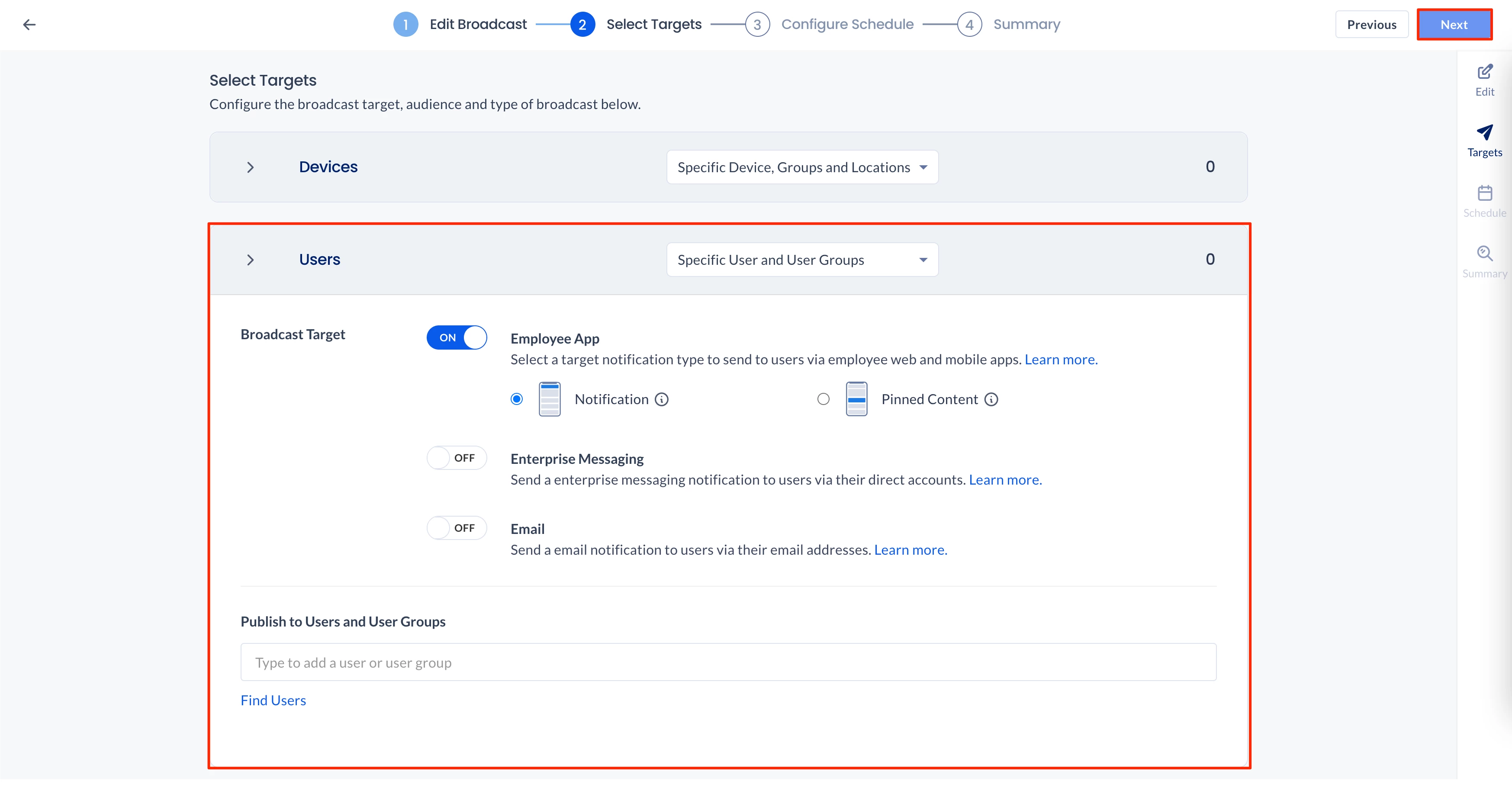Screen dimensions: 1512x797
Task: Click the Pinned Content phone icon
Action: (x=856, y=399)
